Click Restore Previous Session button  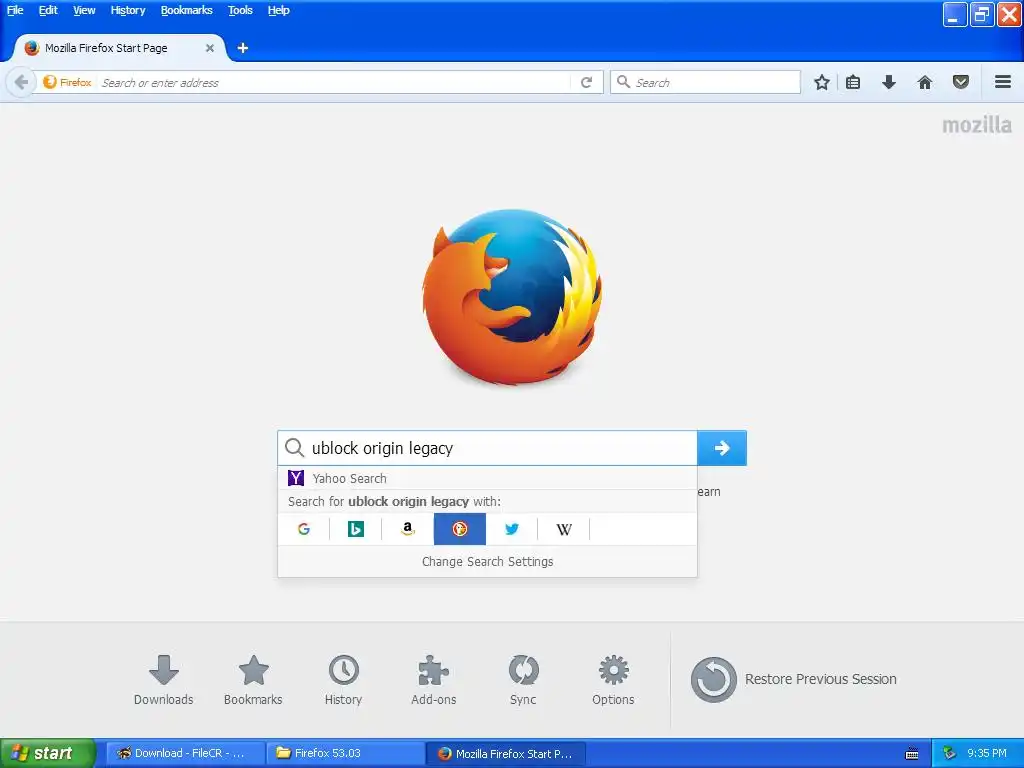(793, 680)
